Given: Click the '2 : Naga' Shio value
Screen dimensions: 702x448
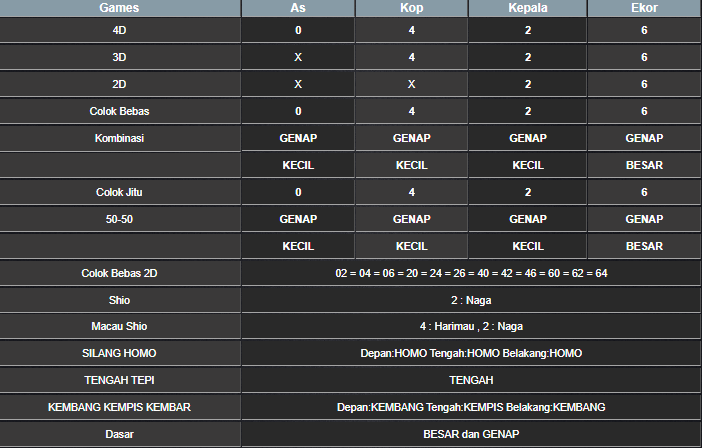Looking at the screenshot, I should tap(471, 300).
